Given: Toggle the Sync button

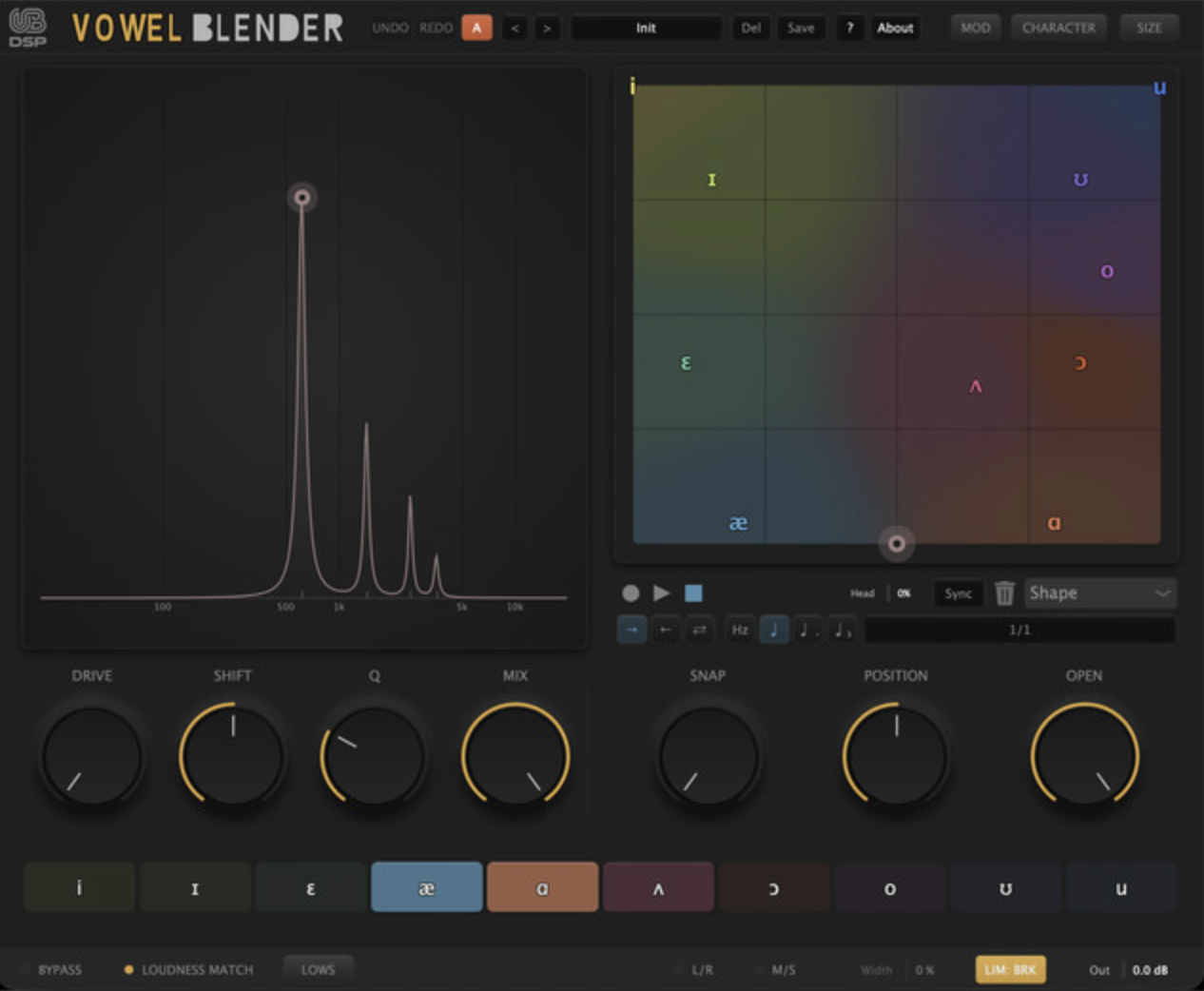Looking at the screenshot, I should (958, 593).
